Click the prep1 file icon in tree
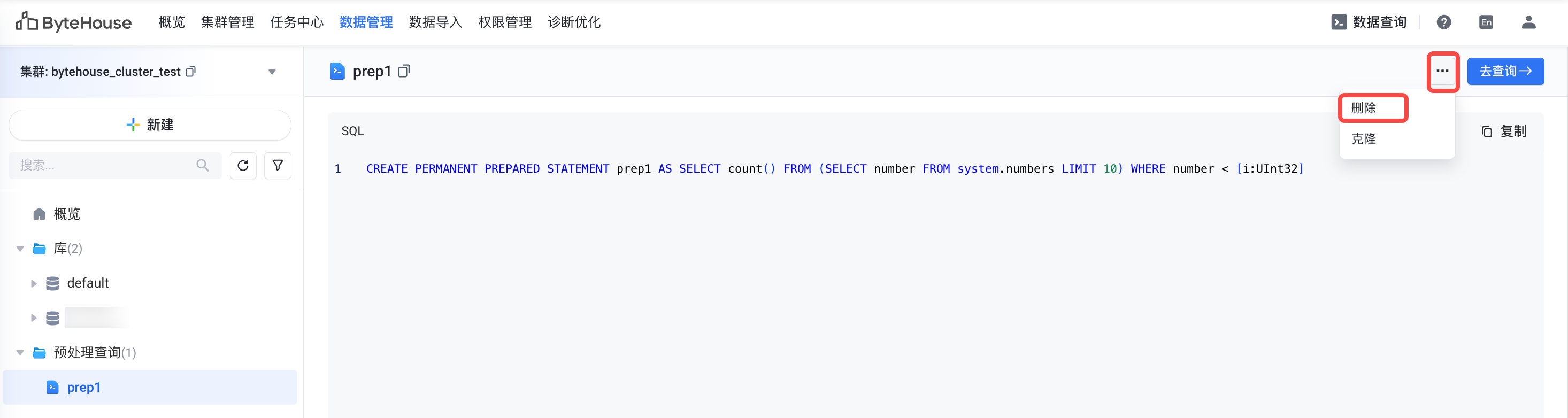This screenshot has height=418, width=1568. coord(53,388)
